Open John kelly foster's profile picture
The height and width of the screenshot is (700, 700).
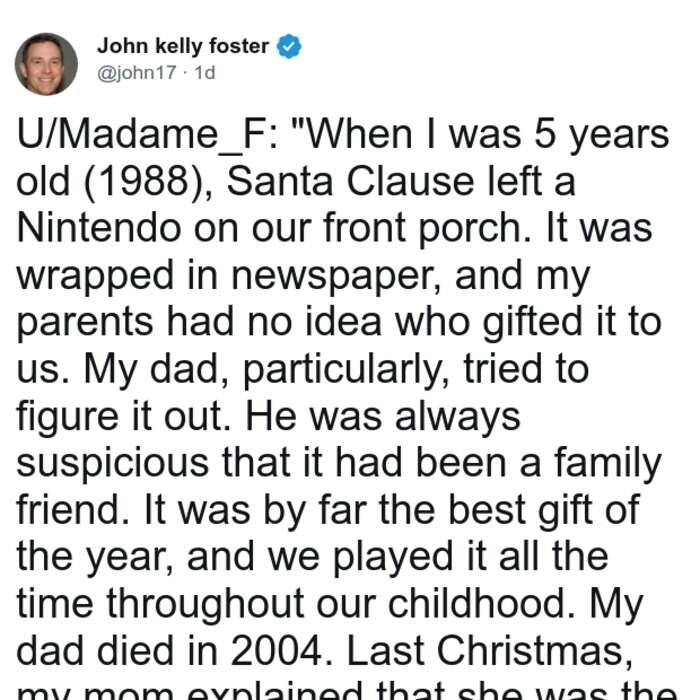click(x=46, y=64)
